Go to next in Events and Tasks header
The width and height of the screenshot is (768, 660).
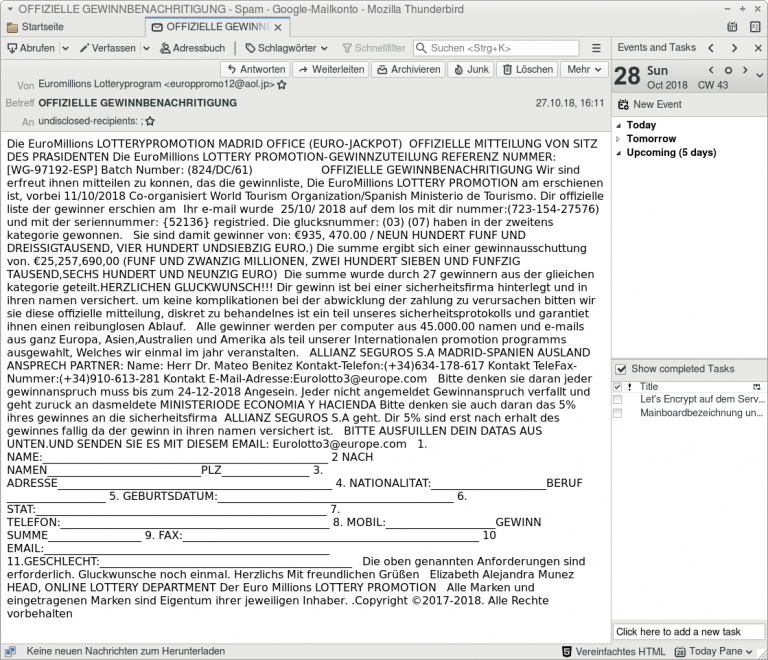734,48
